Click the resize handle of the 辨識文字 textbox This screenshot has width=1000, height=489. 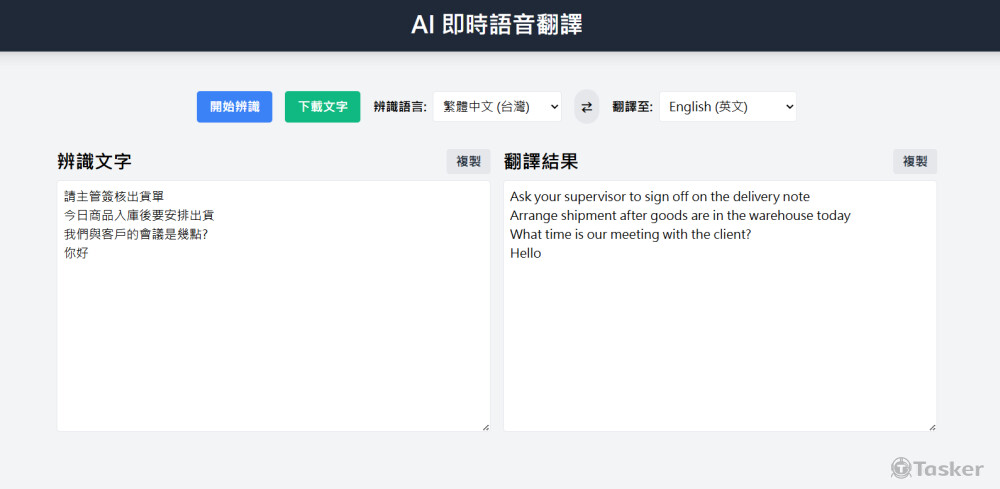[485, 427]
